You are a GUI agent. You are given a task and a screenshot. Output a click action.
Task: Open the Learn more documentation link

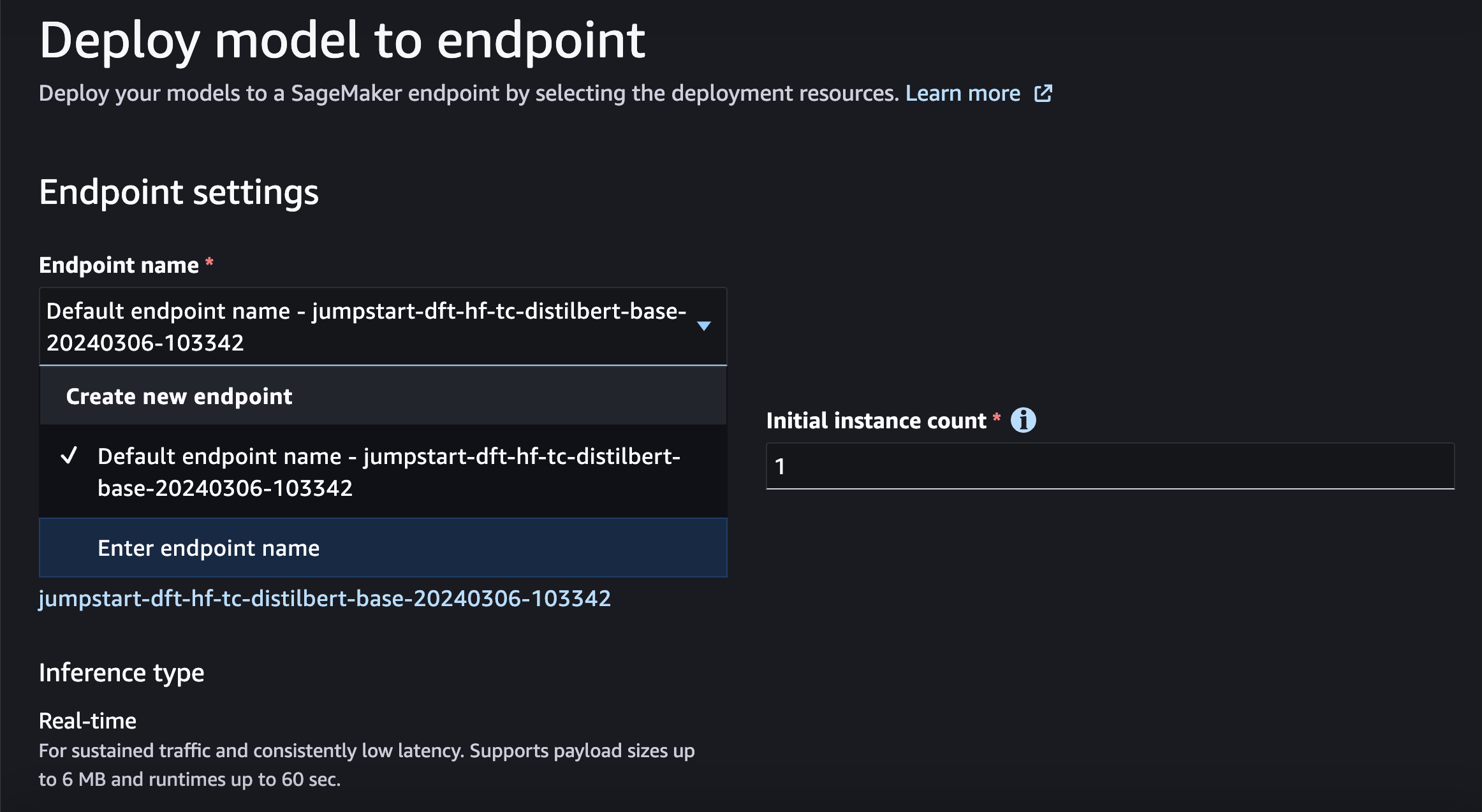coord(963,93)
